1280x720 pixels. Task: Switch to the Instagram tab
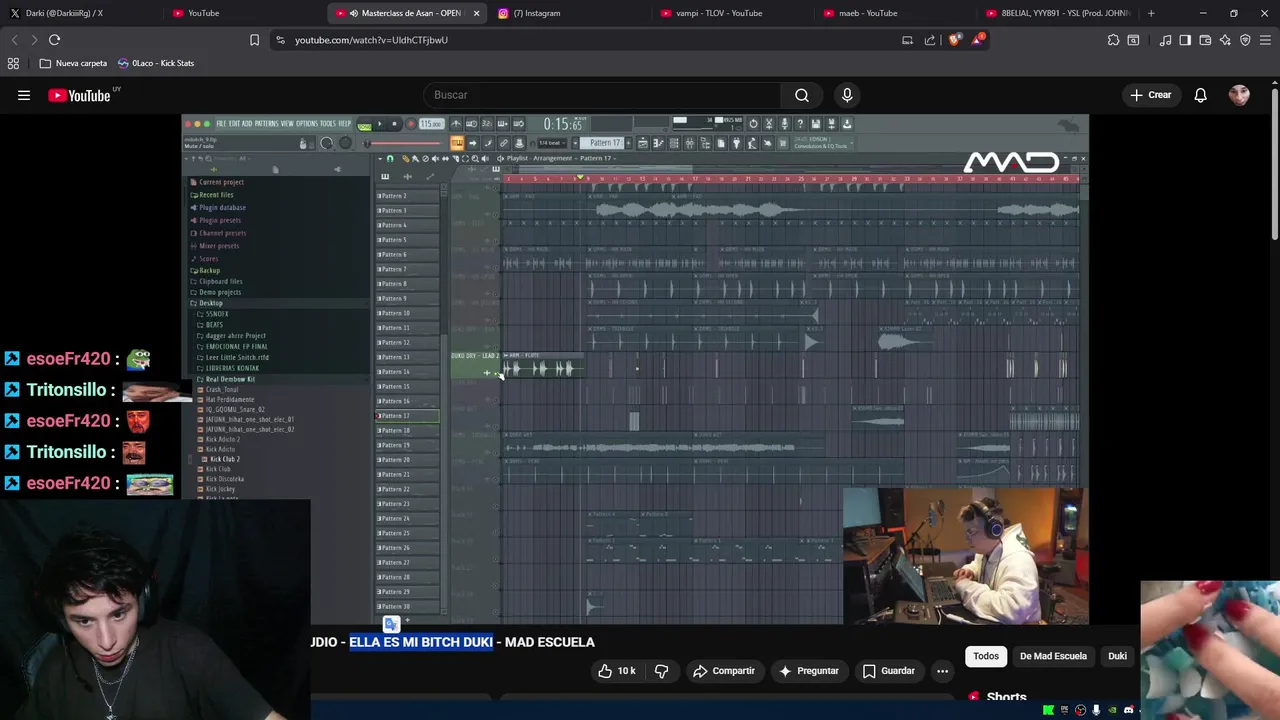pyautogui.click(x=570, y=13)
